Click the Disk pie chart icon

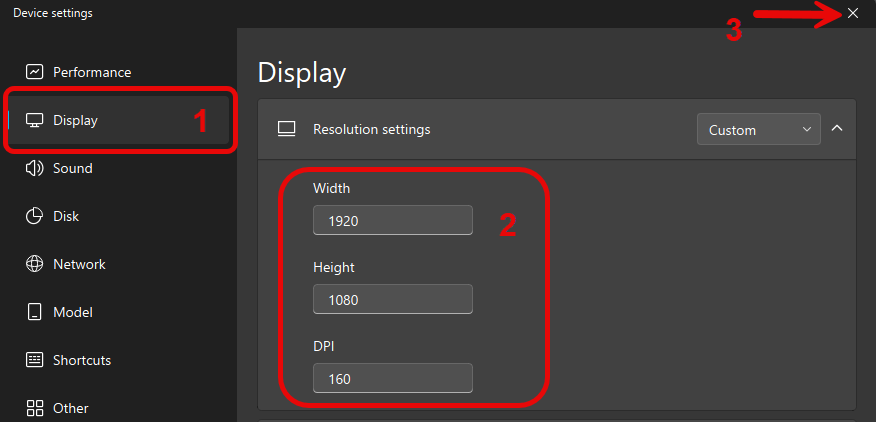35,216
